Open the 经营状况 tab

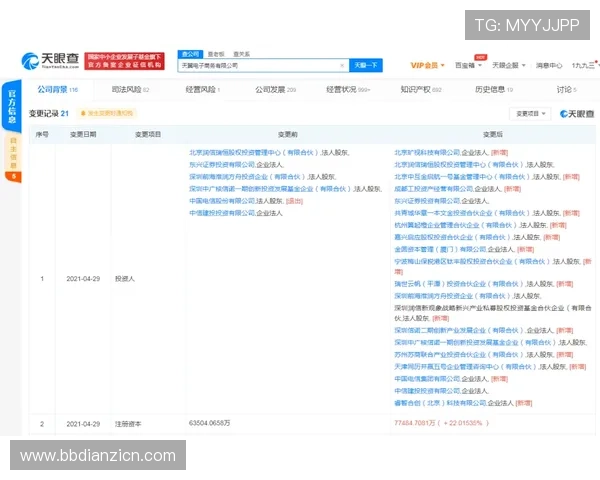point(348,90)
